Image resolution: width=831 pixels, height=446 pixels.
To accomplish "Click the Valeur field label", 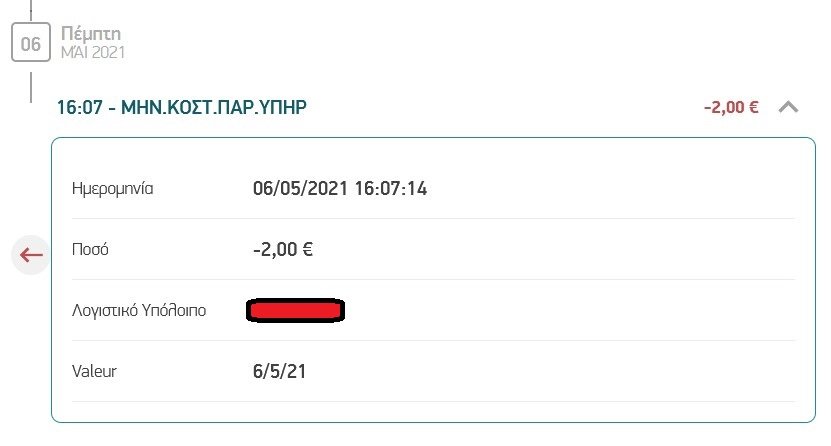I will point(95,371).
